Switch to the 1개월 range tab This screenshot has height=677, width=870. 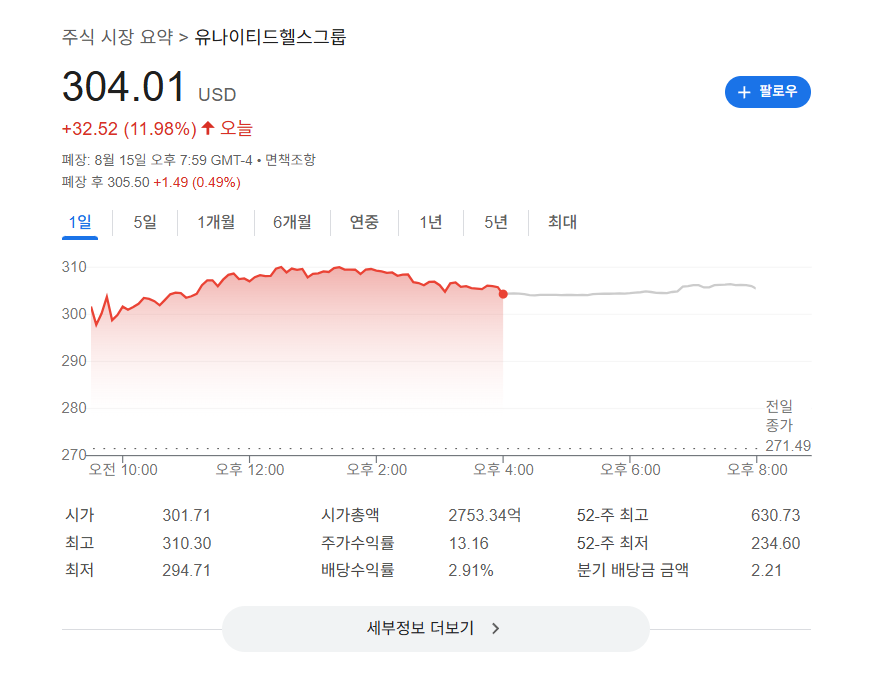(216, 223)
